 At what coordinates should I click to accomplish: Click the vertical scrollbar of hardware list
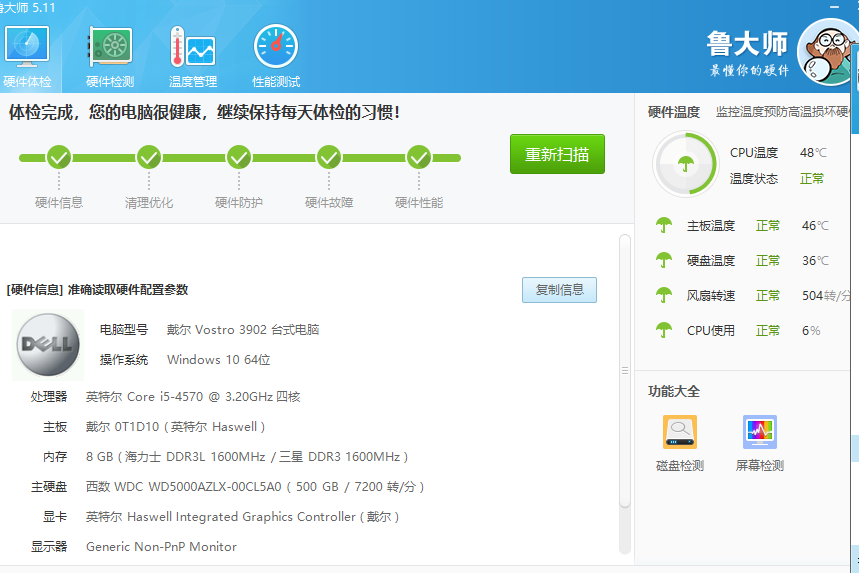625,372
